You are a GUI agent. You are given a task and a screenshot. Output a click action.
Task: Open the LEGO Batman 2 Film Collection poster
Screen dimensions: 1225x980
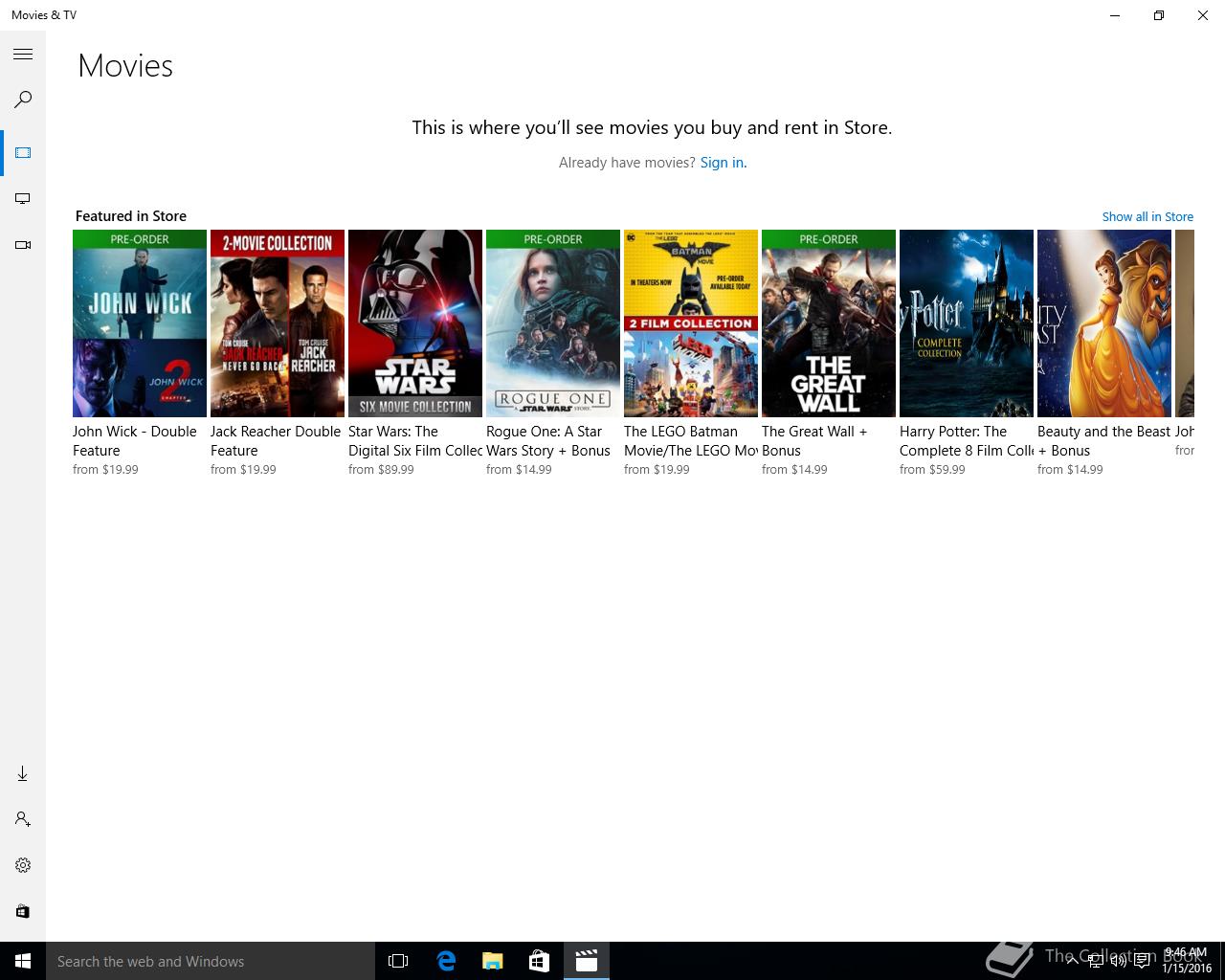click(x=691, y=323)
